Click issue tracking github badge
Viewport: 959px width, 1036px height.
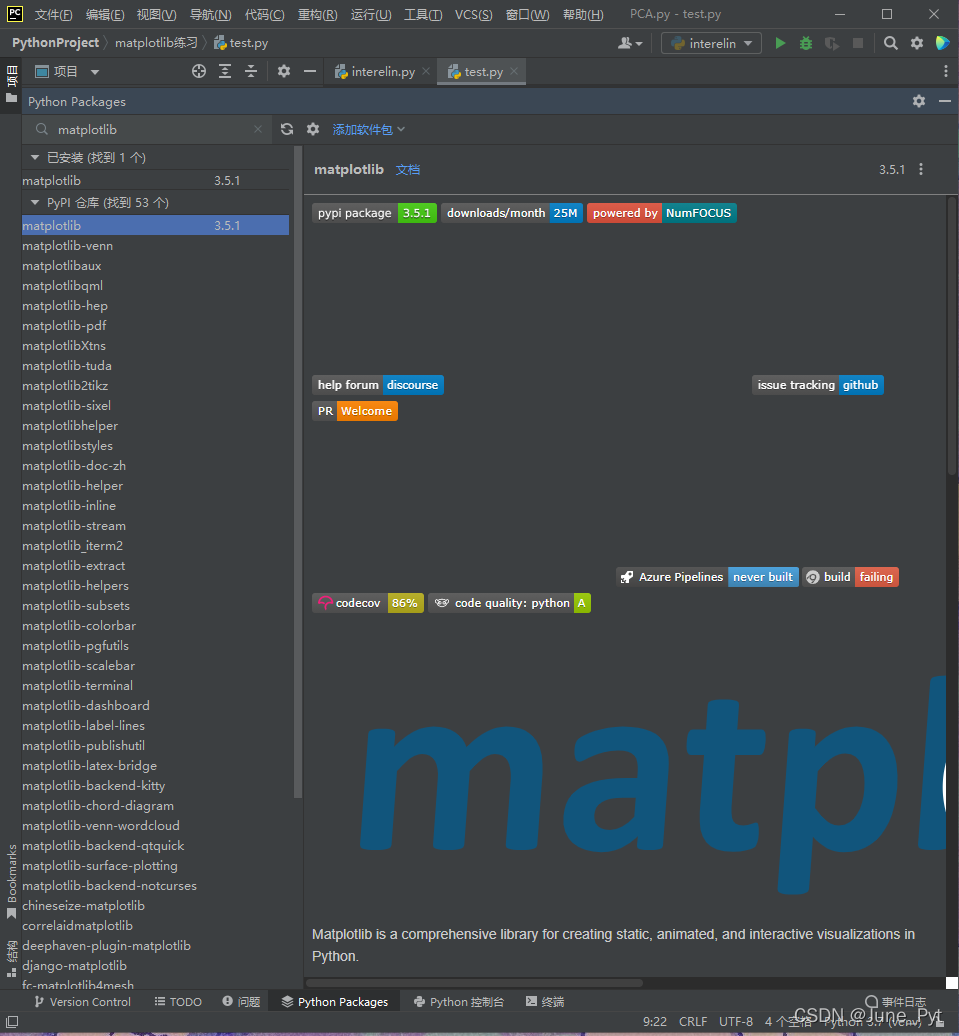(x=818, y=385)
